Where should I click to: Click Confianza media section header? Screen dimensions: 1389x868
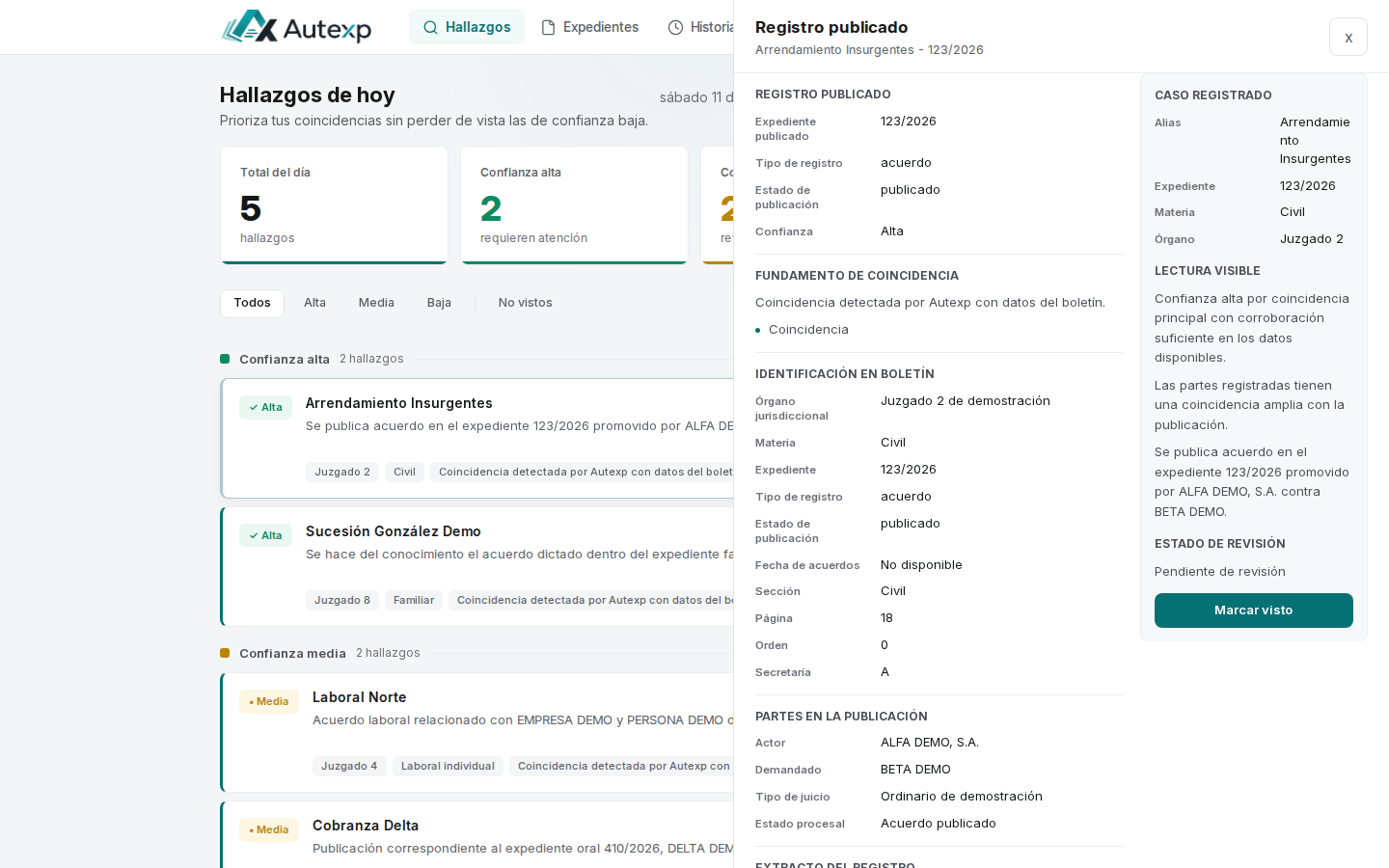pos(292,653)
